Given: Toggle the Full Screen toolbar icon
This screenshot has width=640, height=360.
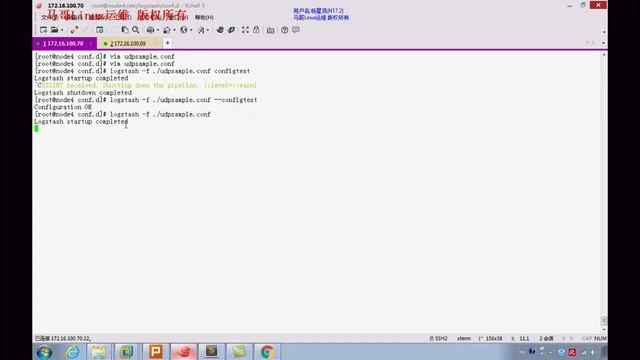Looking at the screenshot, I should [x=245, y=30].
